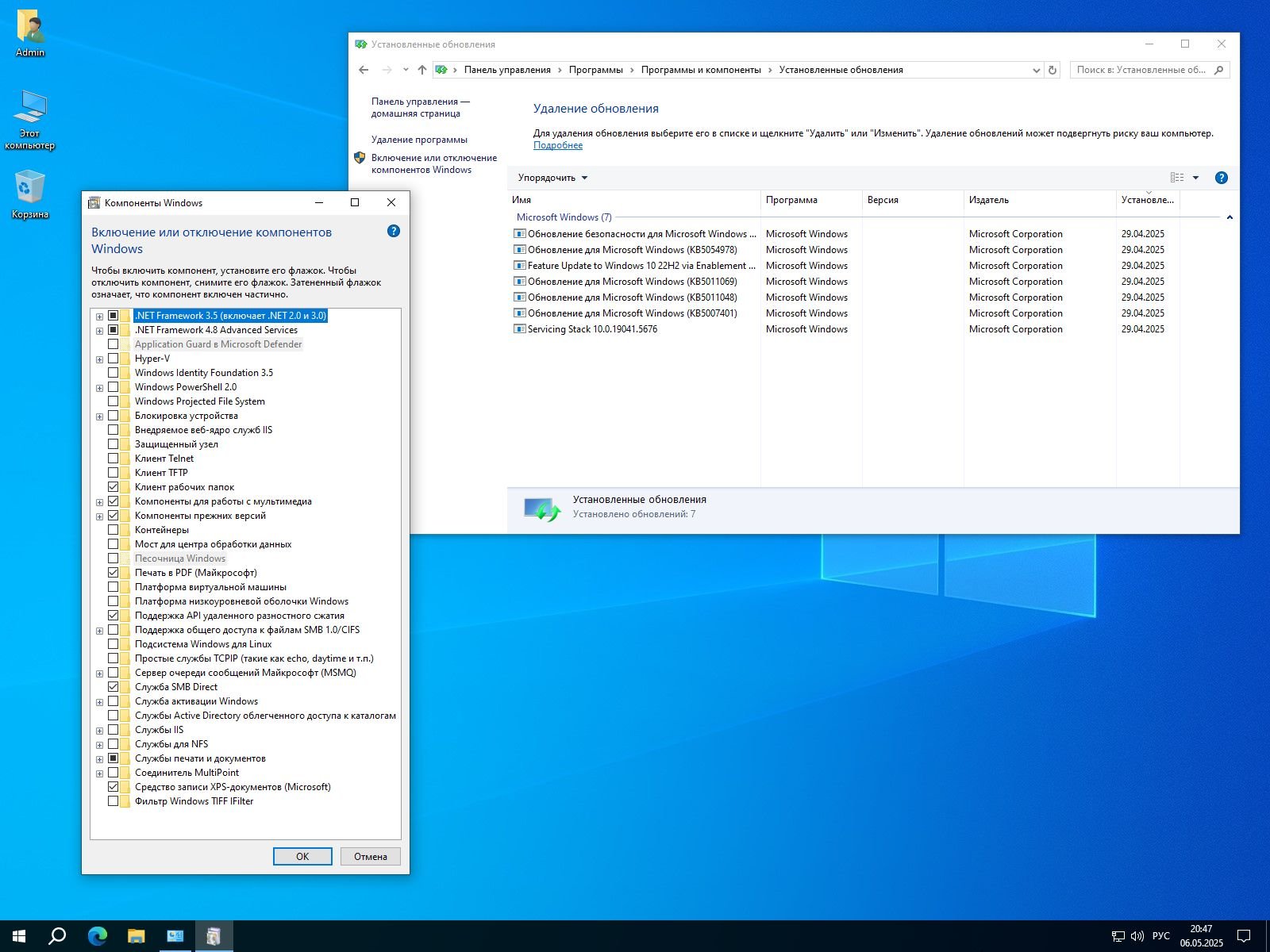This screenshot has width=1270, height=952.
Task: Uncheck Служба SMB Direct
Action: 113,687
